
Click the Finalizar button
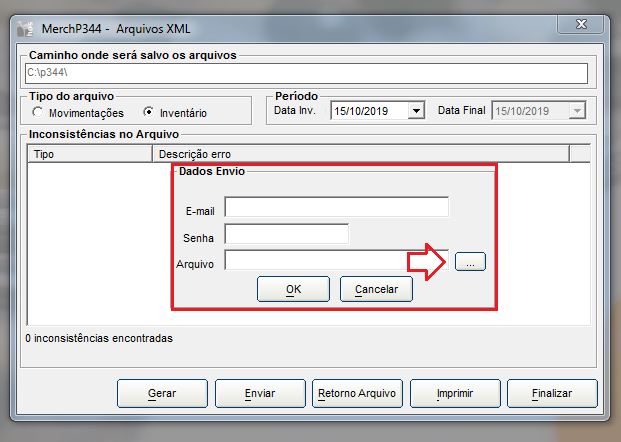552,394
